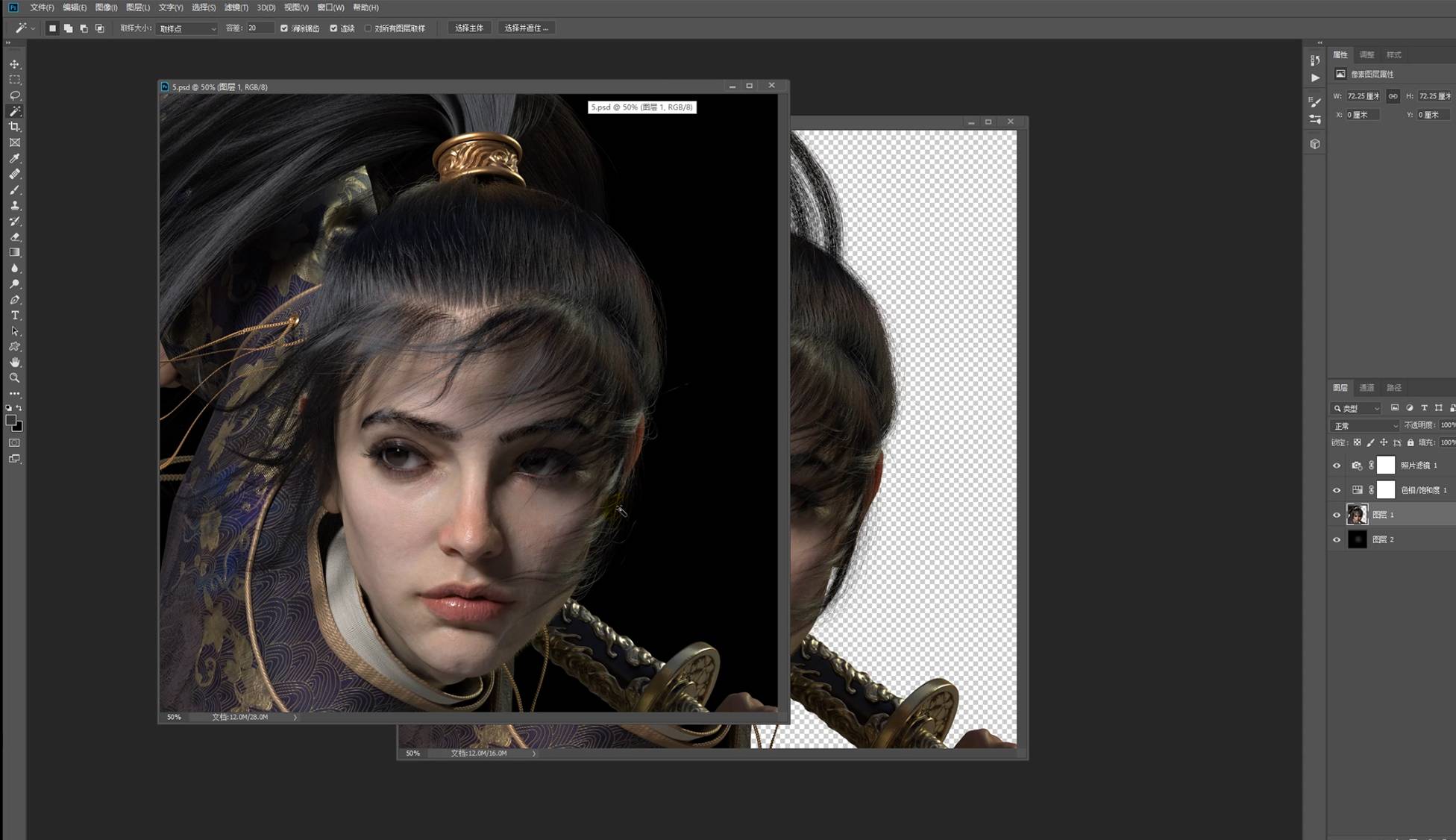The image size is (1456, 840).
Task: Select the Custom Shape tool
Action: pos(14,347)
